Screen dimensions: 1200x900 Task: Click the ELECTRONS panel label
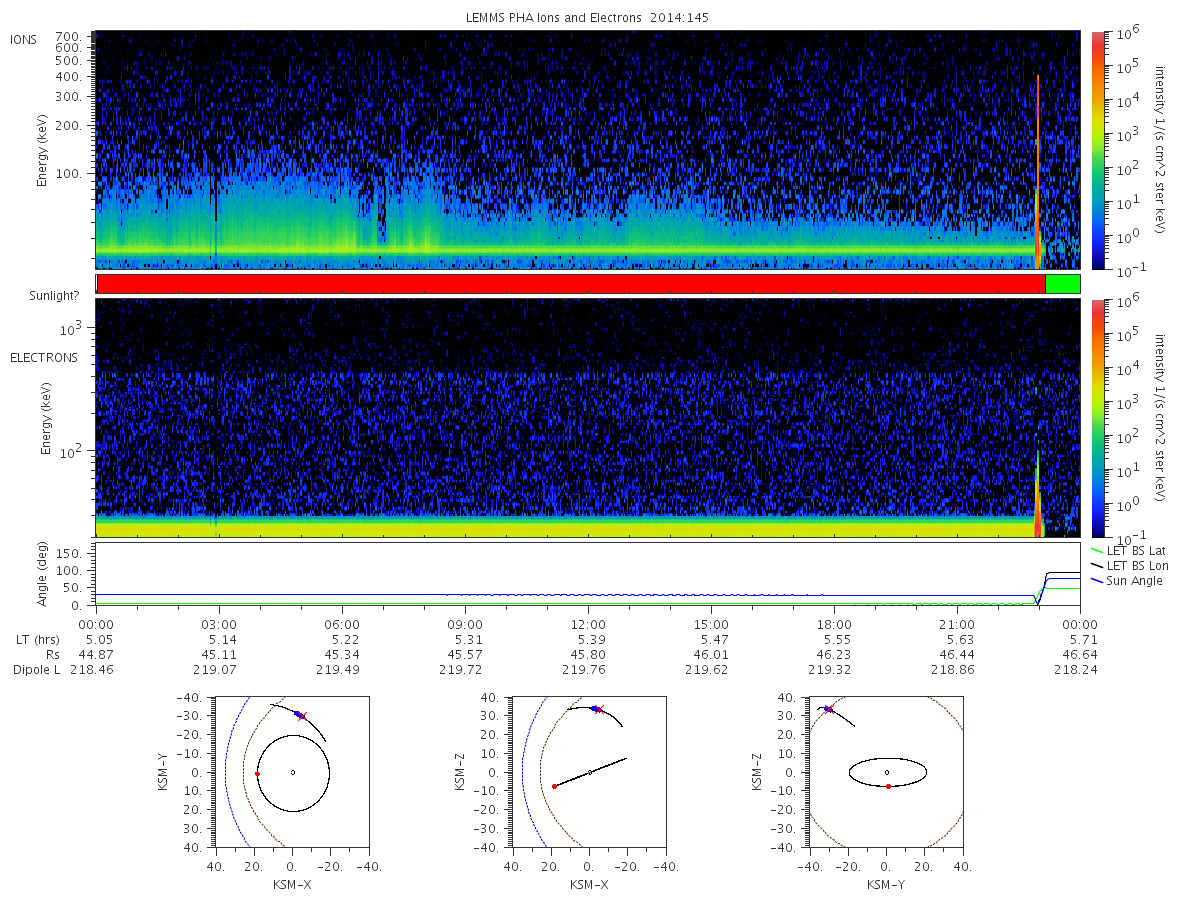(x=44, y=357)
